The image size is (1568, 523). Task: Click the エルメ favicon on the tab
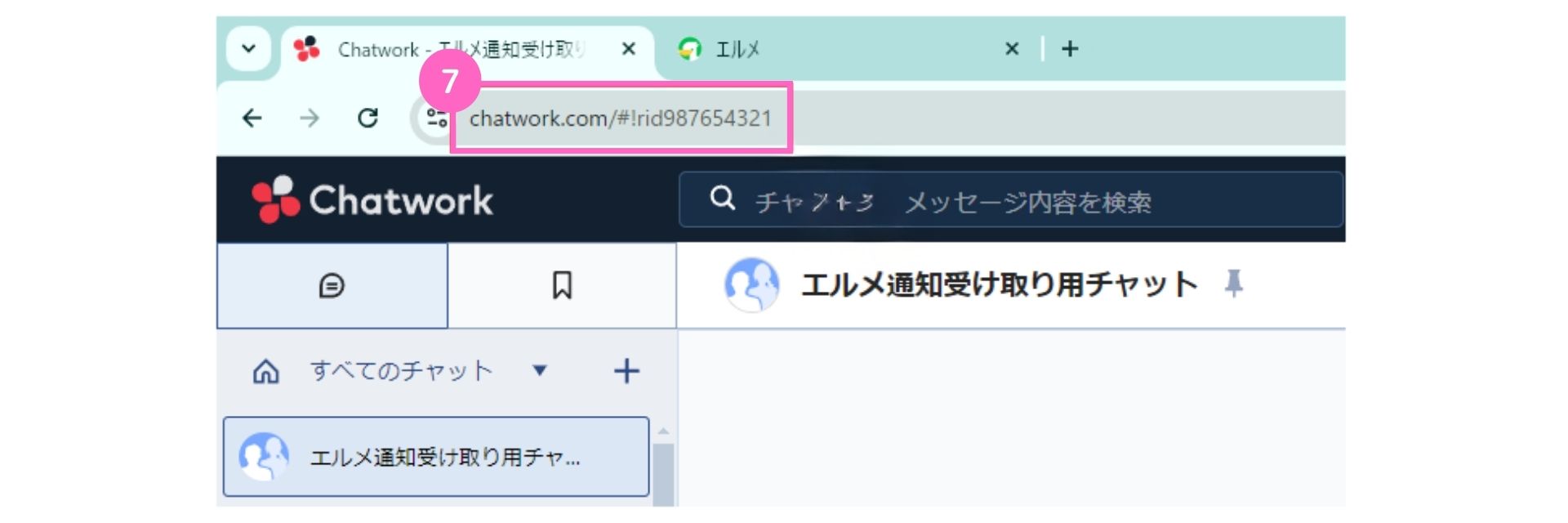(x=690, y=49)
